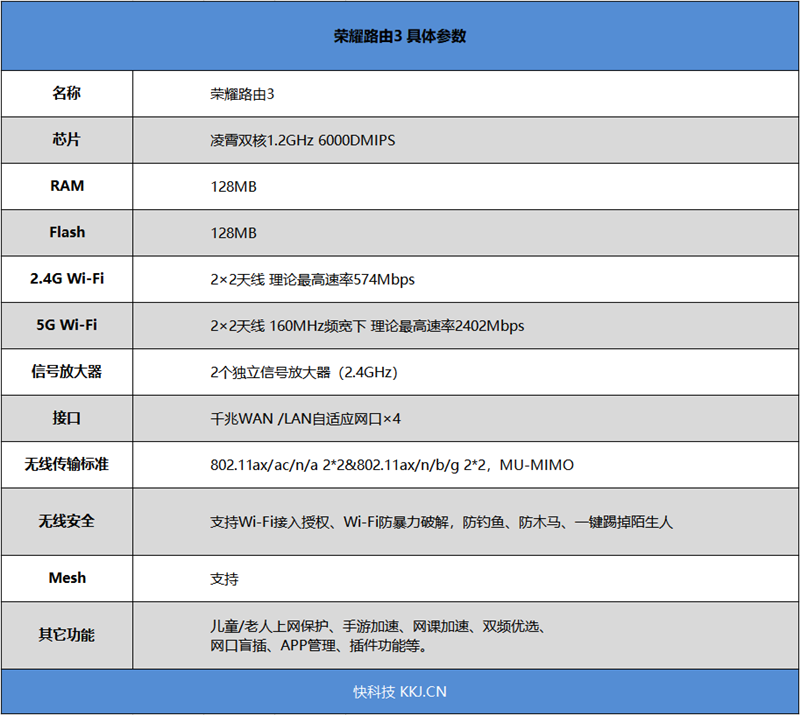
Task: Select the 信号放大器 row label
Action: pyautogui.click(x=66, y=372)
